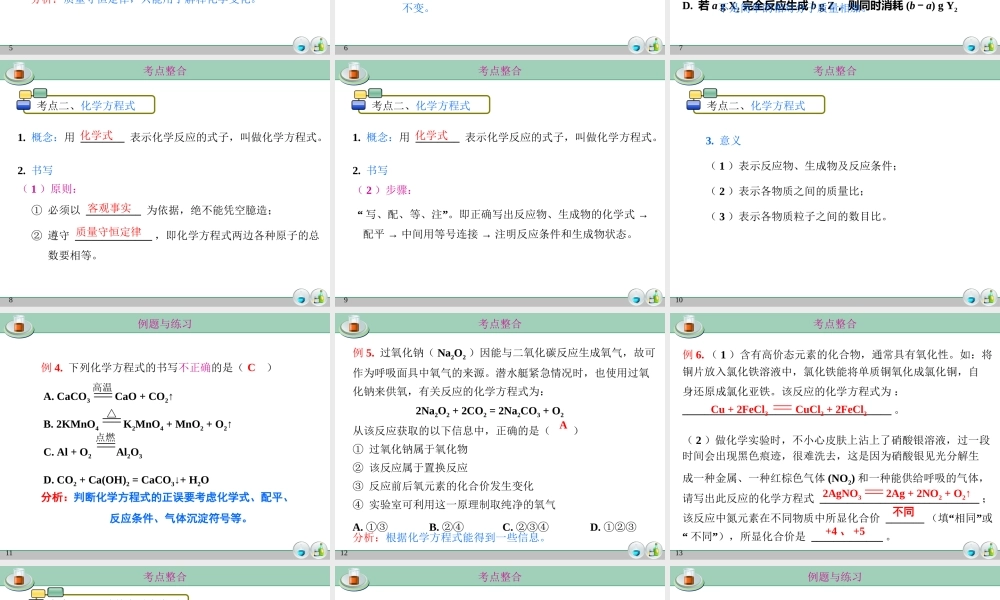Click the line （2）表示各物质之间的质量比
This screenshot has width=1000, height=600.
coord(787,191)
